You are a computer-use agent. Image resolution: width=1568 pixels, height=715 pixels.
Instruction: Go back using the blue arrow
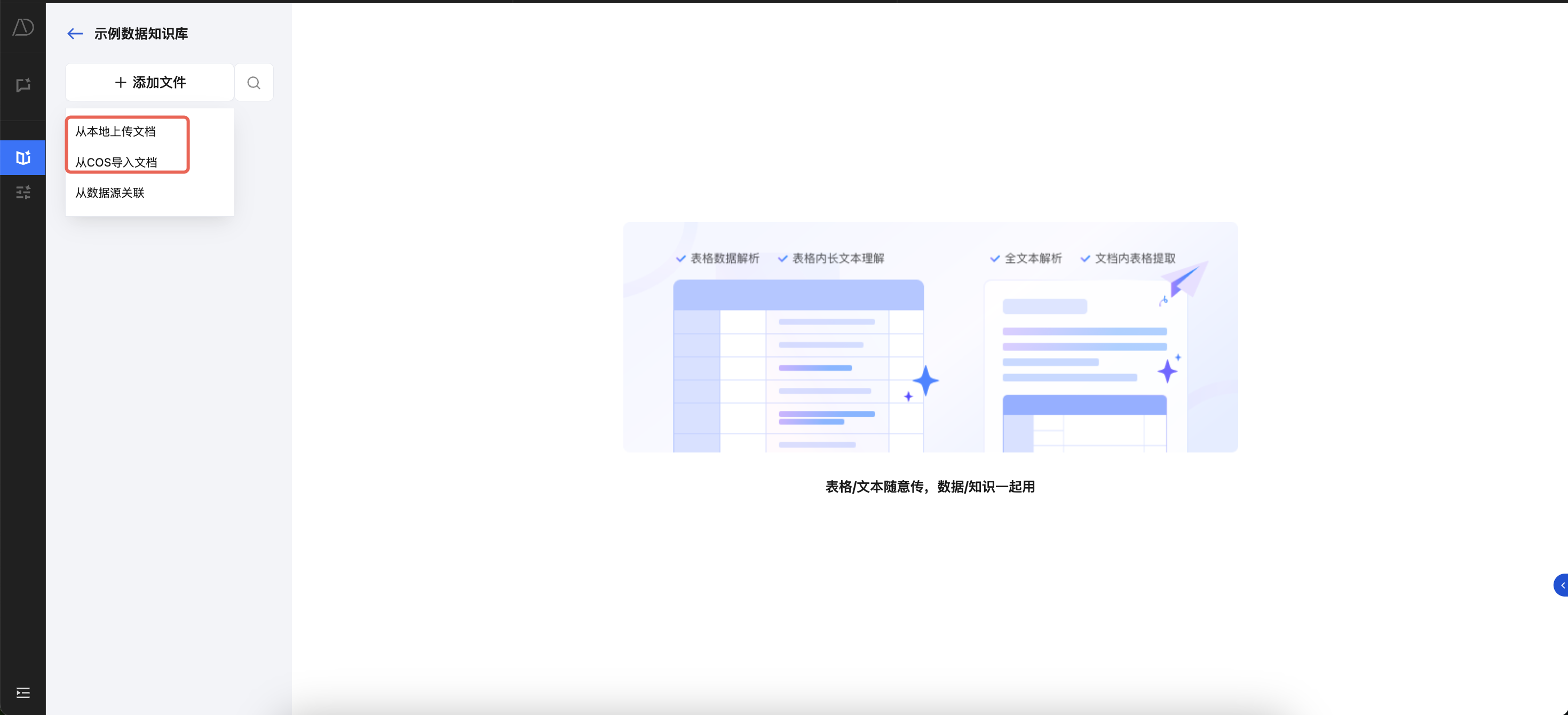pyautogui.click(x=75, y=34)
